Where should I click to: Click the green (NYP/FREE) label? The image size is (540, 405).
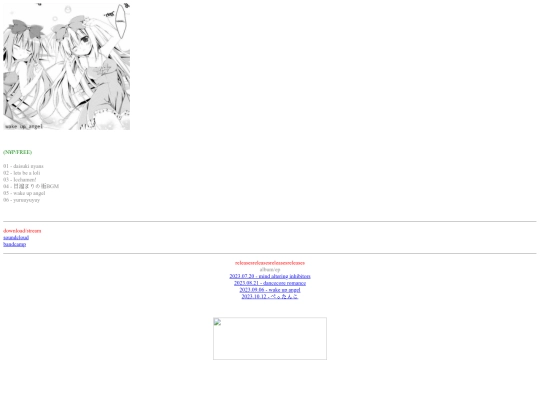tap(18, 152)
